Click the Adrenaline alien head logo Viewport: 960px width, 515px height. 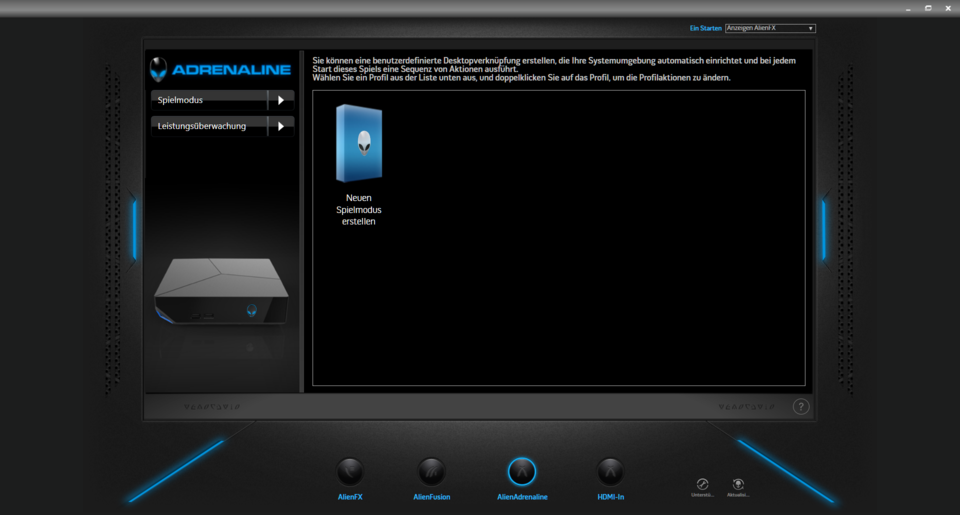click(x=159, y=69)
